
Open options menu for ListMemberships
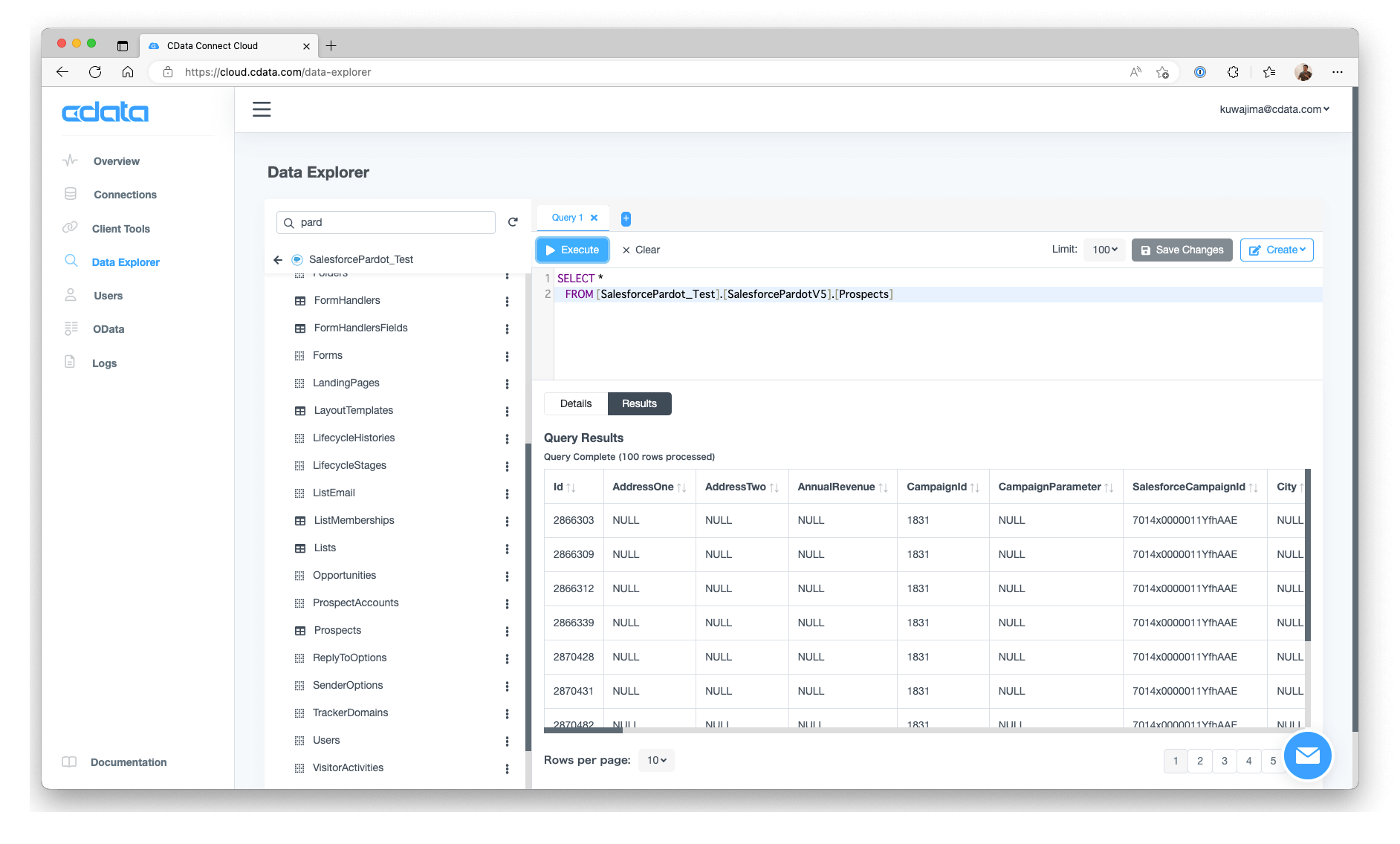[507, 522]
